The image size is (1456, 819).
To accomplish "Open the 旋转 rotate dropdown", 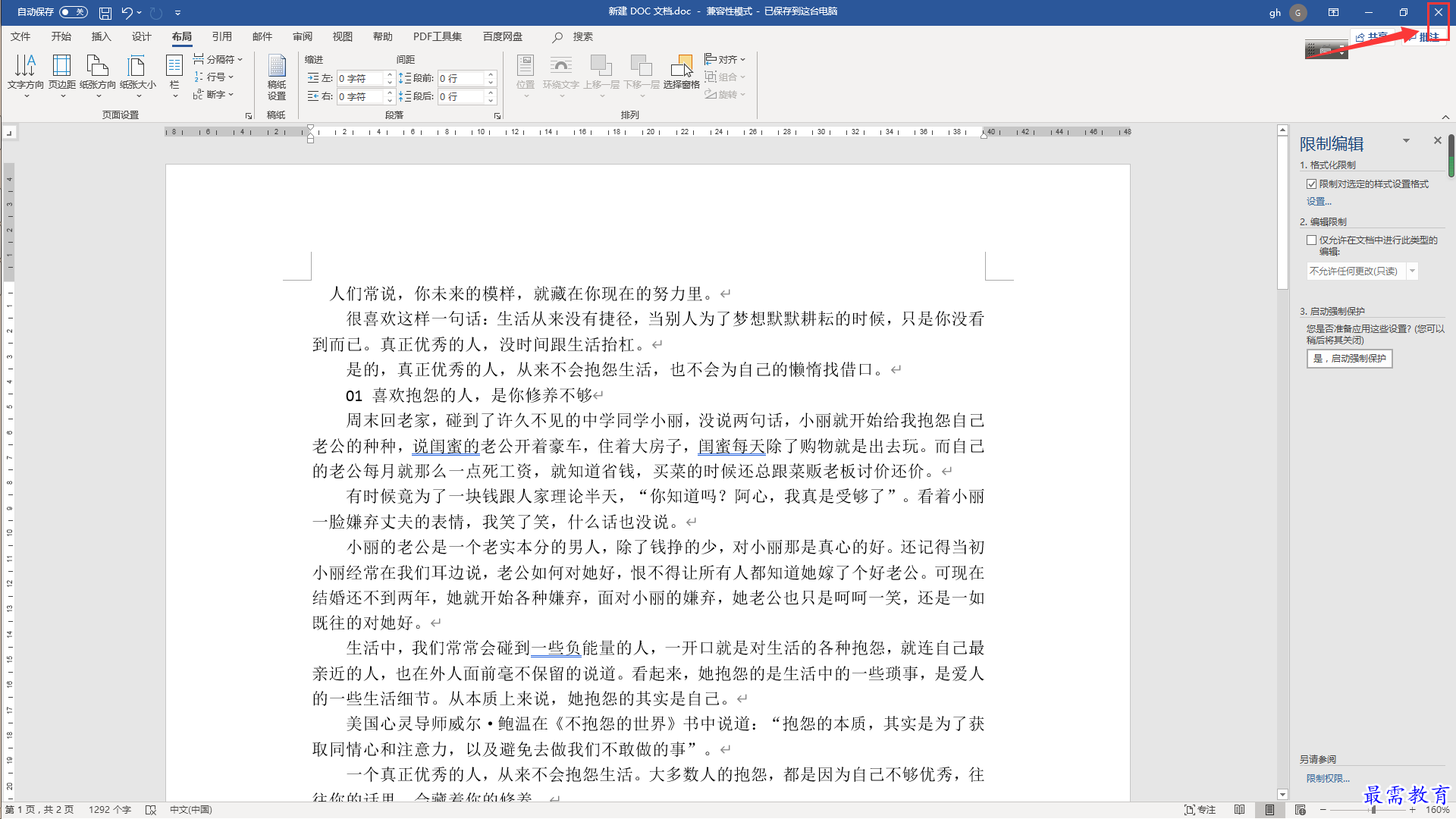I will (725, 95).
